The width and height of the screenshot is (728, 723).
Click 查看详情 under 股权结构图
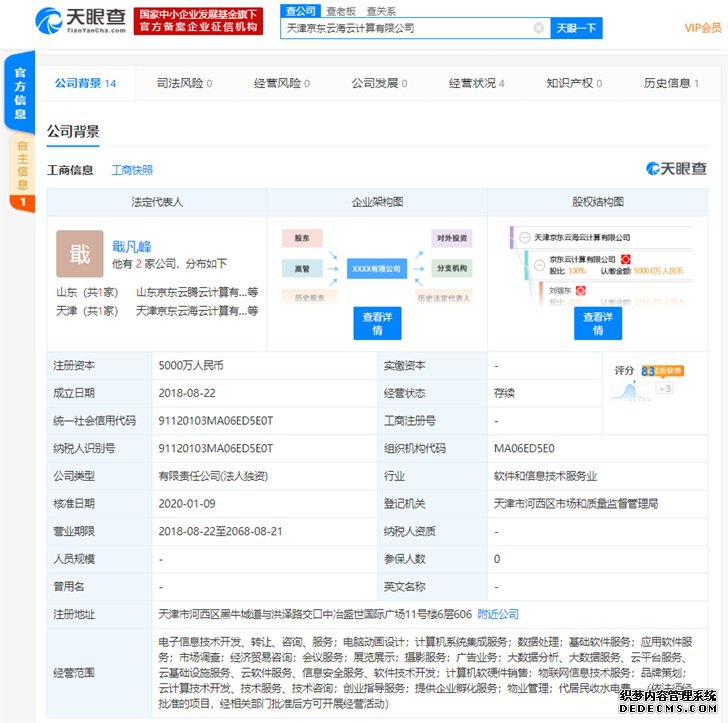point(598,323)
